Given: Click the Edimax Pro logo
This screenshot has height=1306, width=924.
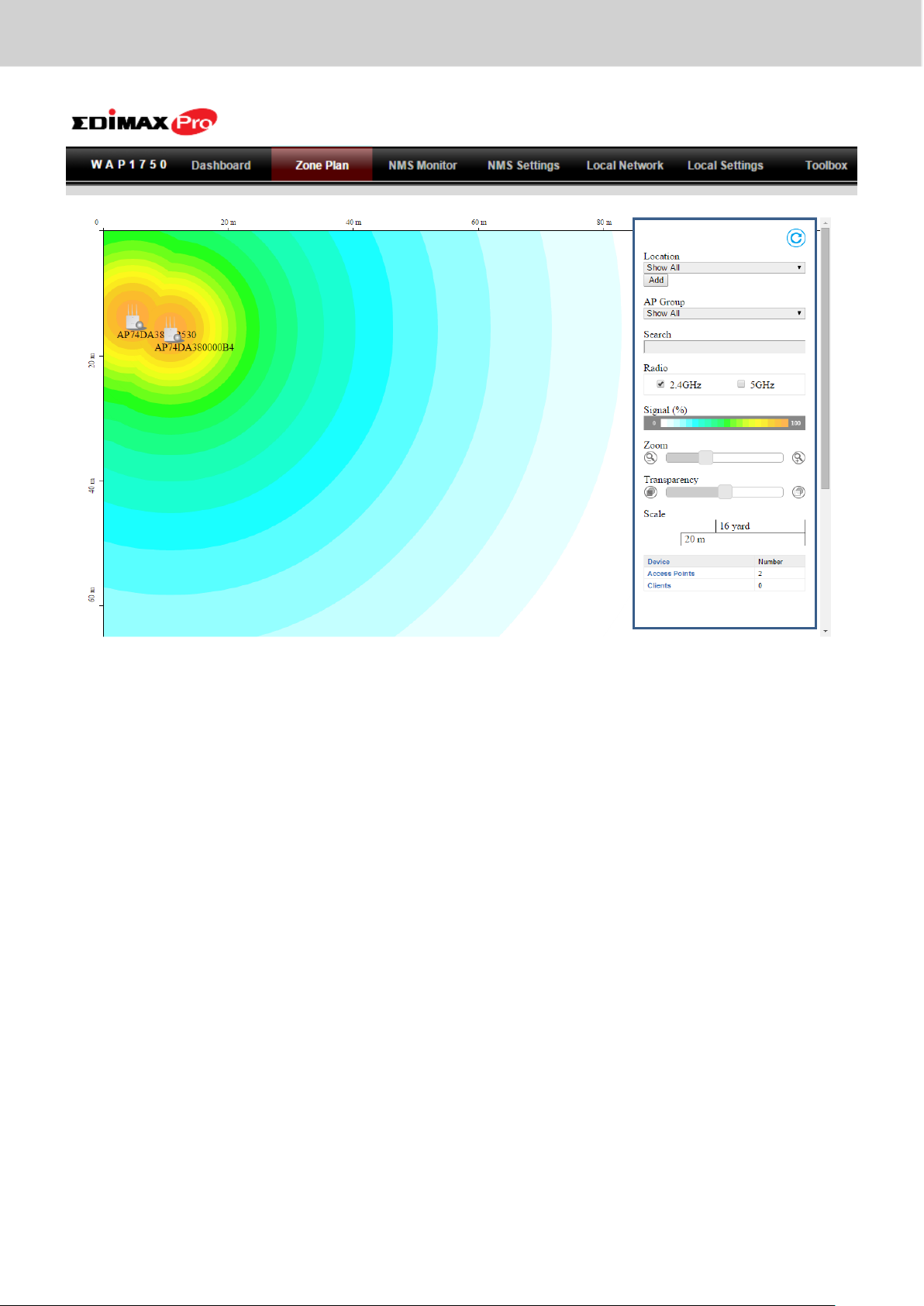Looking at the screenshot, I should pos(144,122).
